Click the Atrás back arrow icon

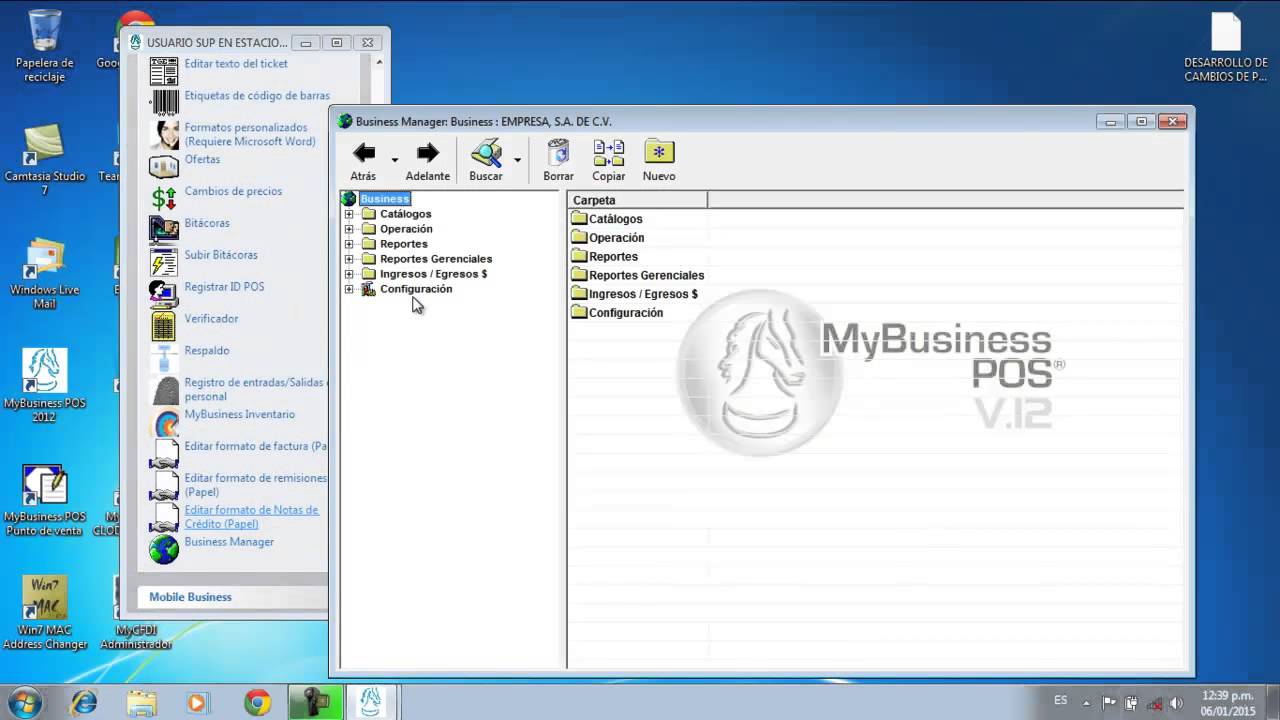tap(364, 153)
